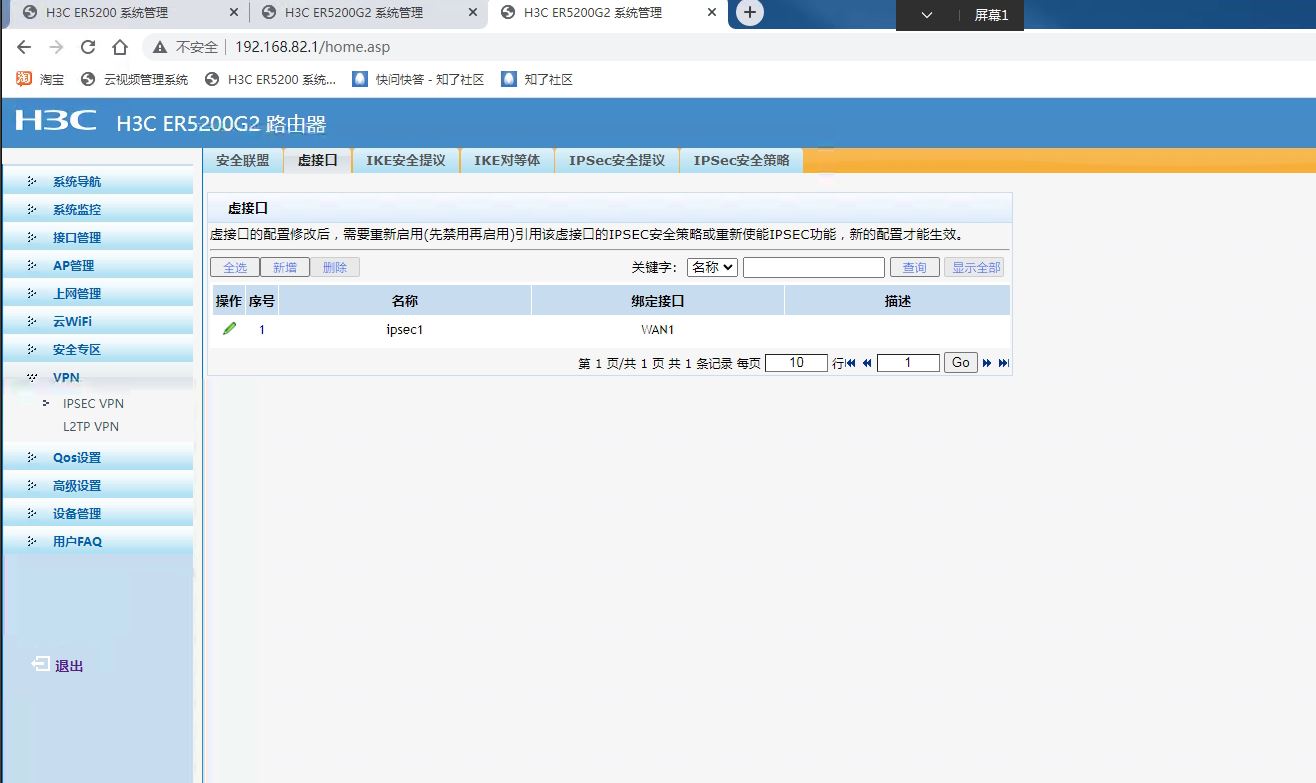
Task: Edit the ipsec1 entry with the pencil icon
Action: (x=230, y=328)
